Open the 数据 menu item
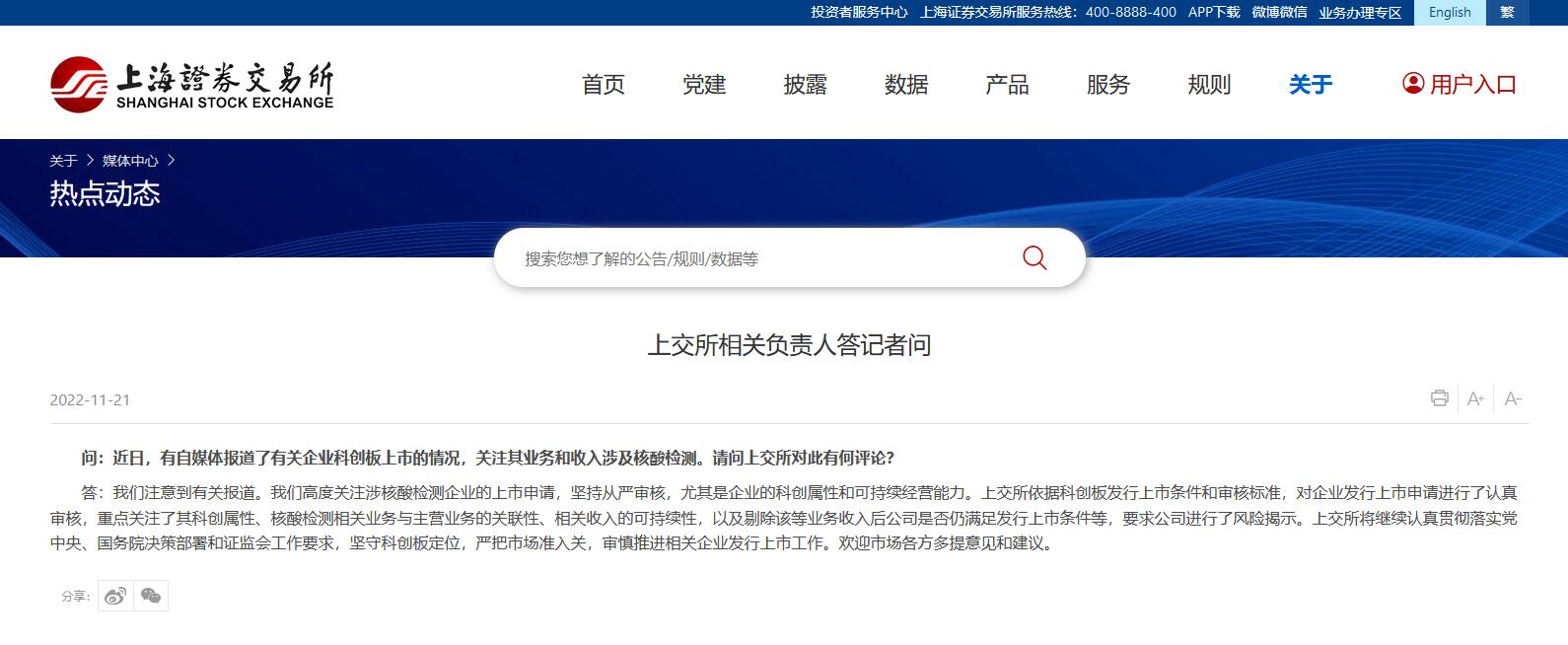Viewport: 1568px width, 645px height. [906, 85]
